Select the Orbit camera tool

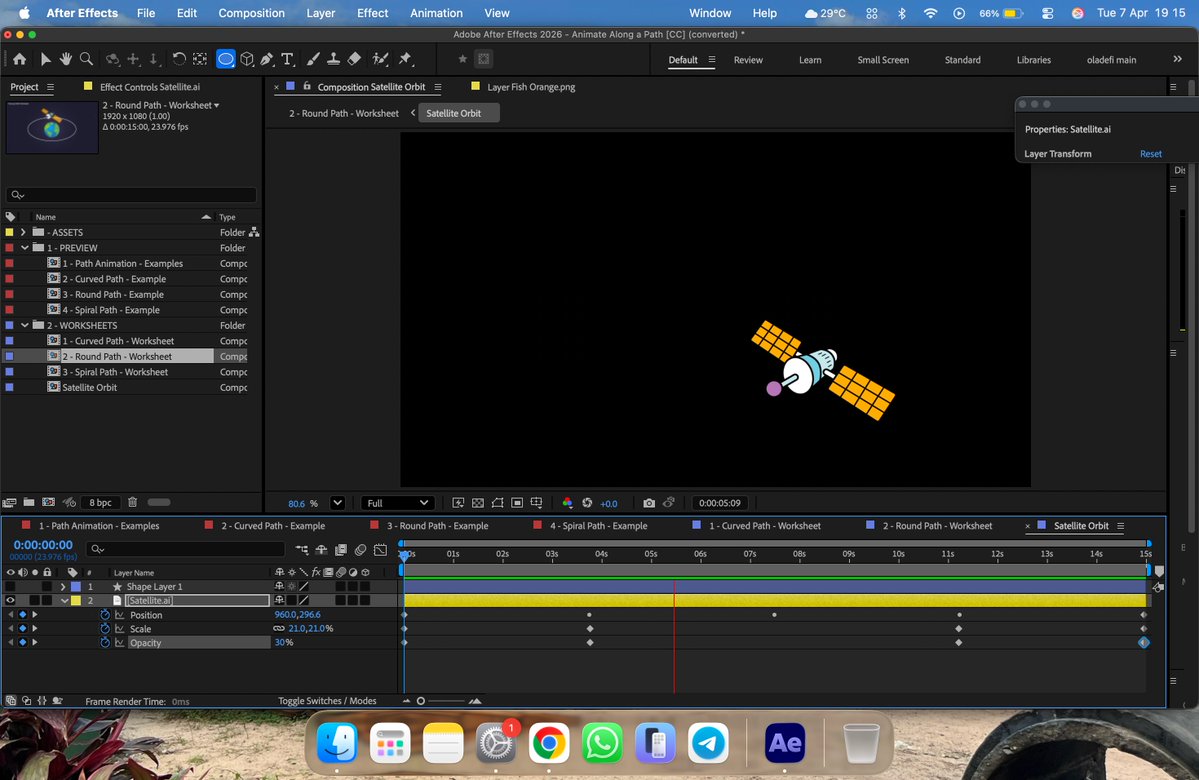(x=112, y=59)
